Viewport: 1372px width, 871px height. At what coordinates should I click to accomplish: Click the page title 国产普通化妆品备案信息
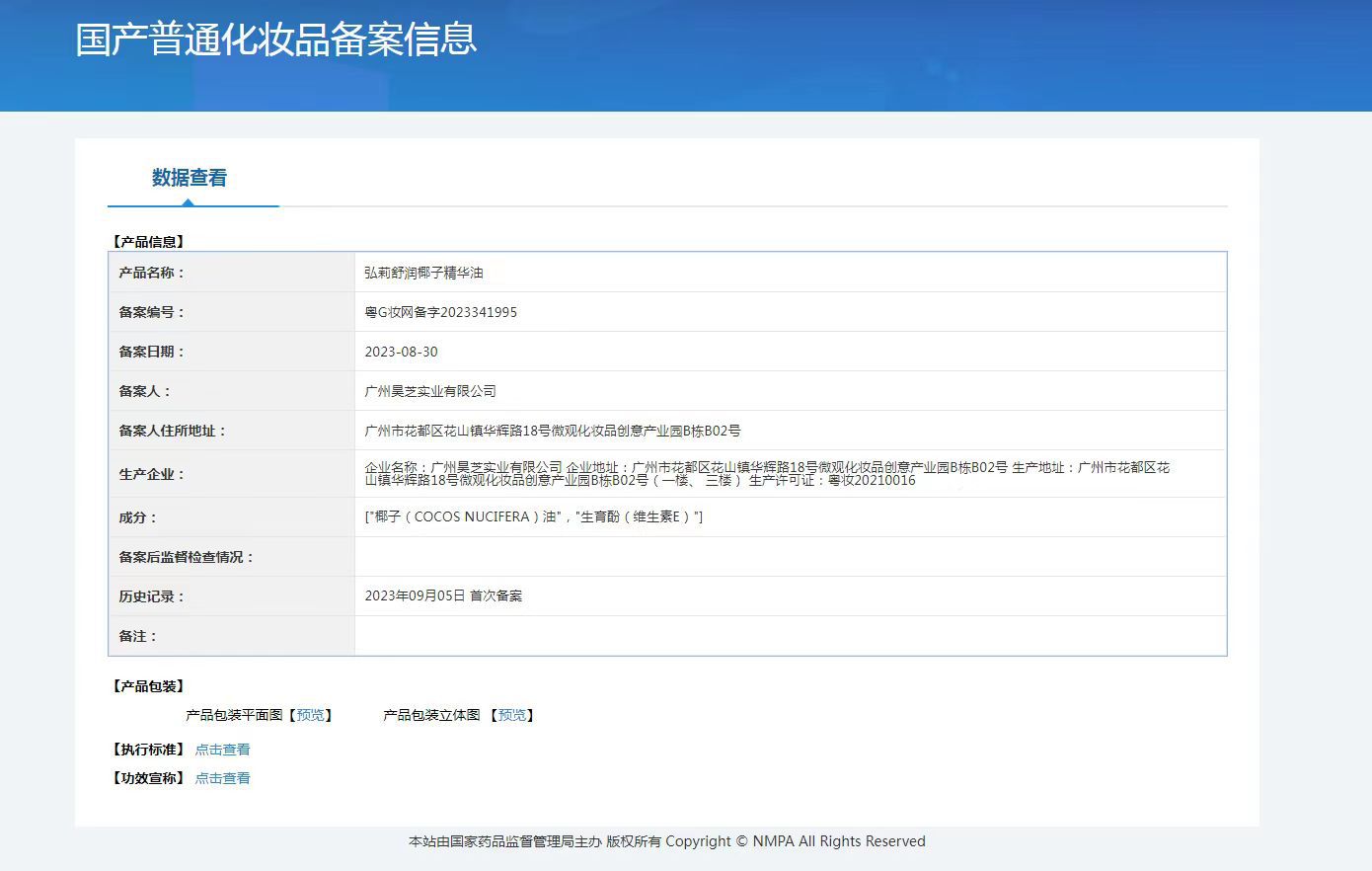(x=276, y=39)
